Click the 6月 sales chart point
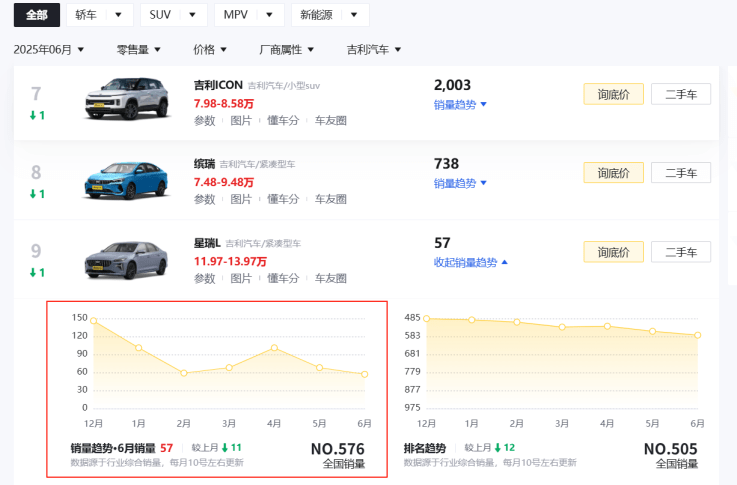 [365, 375]
